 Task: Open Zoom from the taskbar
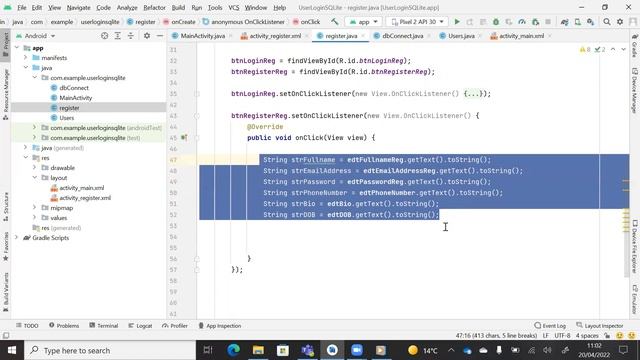click(357, 350)
